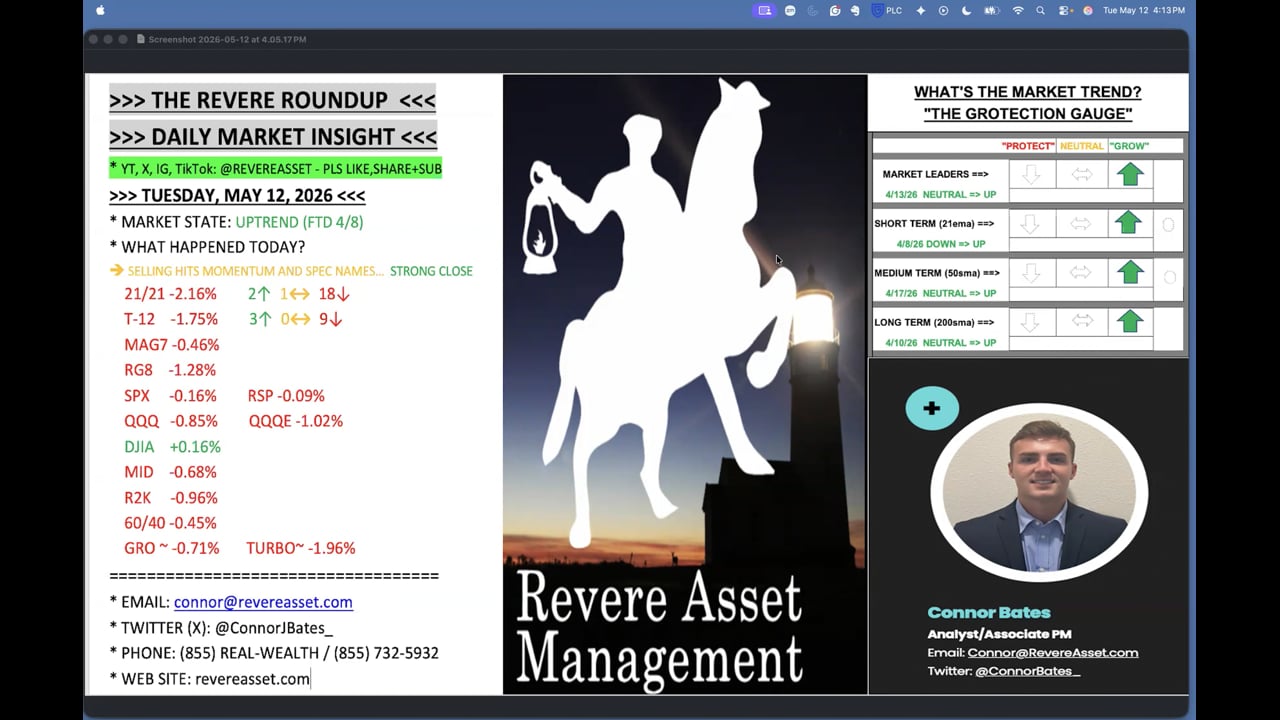Click the Siri icon in menu bar
Screen dimensions: 1280x720
pos(1088,10)
